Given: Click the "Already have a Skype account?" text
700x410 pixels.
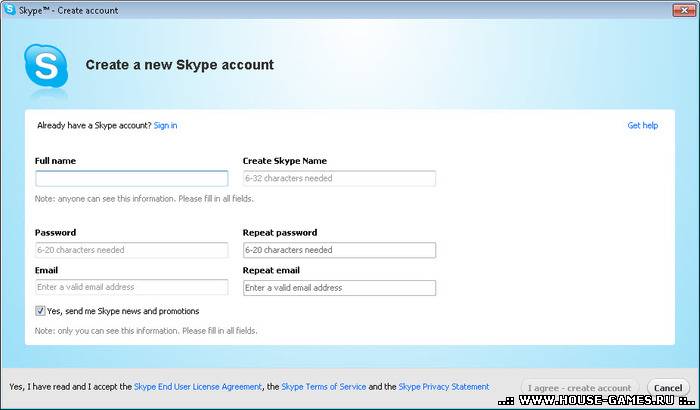Looking at the screenshot, I should (94, 126).
